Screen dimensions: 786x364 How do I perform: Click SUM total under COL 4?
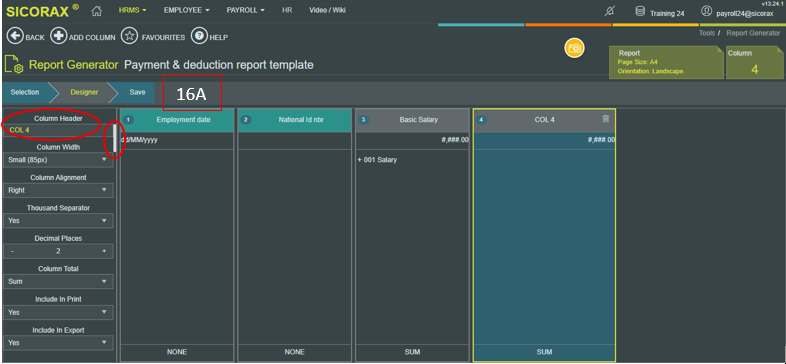pos(544,352)
